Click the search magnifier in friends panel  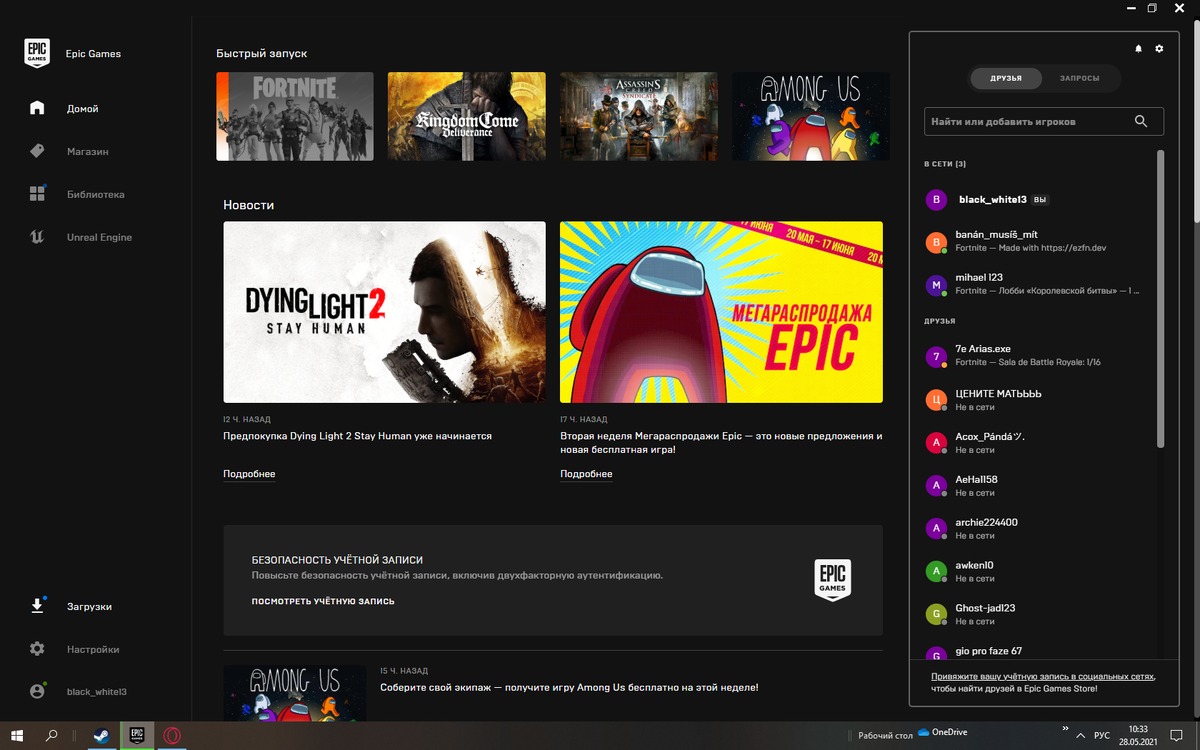[1141, 121]
